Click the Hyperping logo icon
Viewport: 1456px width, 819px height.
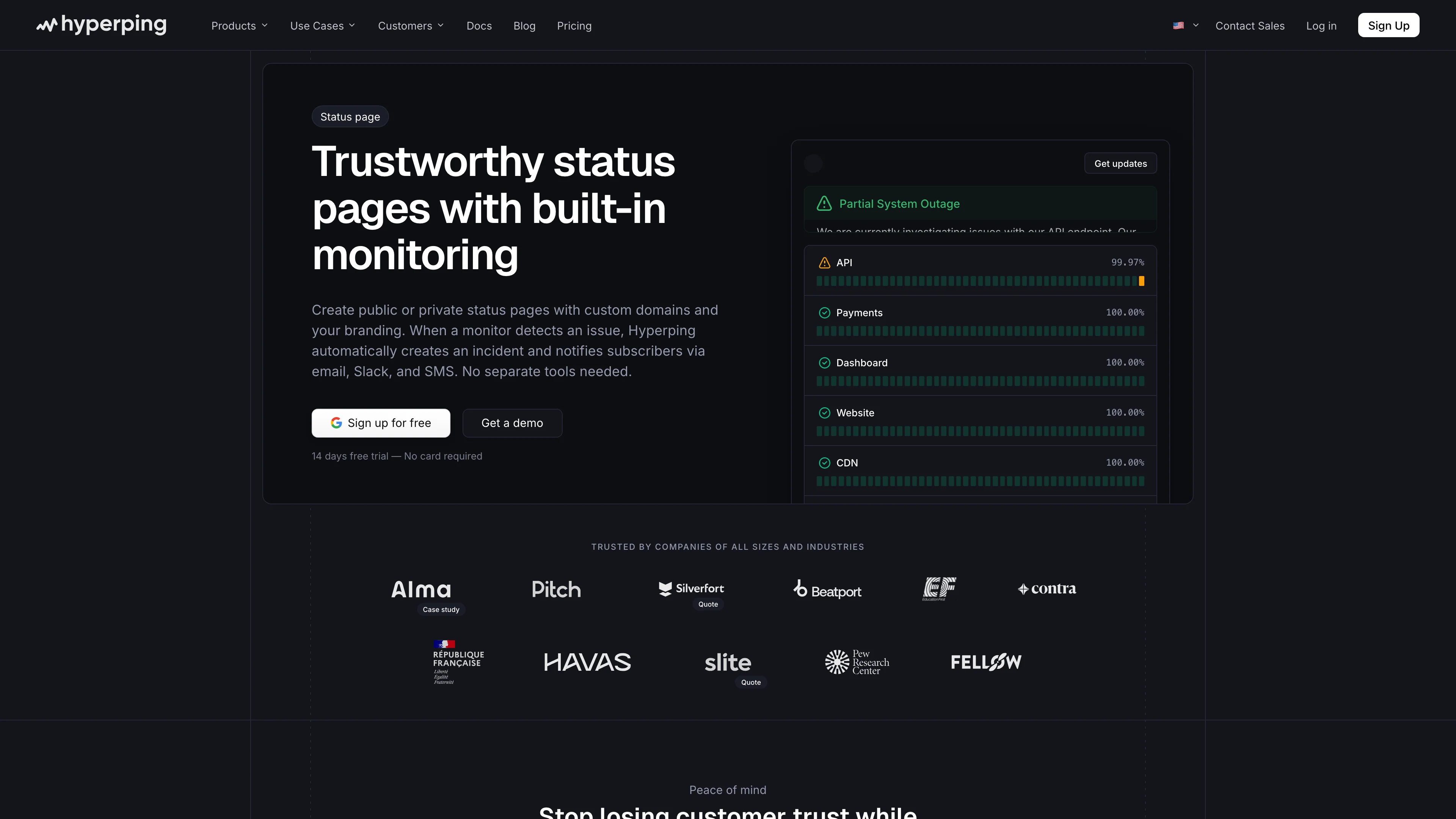(47, 25)
